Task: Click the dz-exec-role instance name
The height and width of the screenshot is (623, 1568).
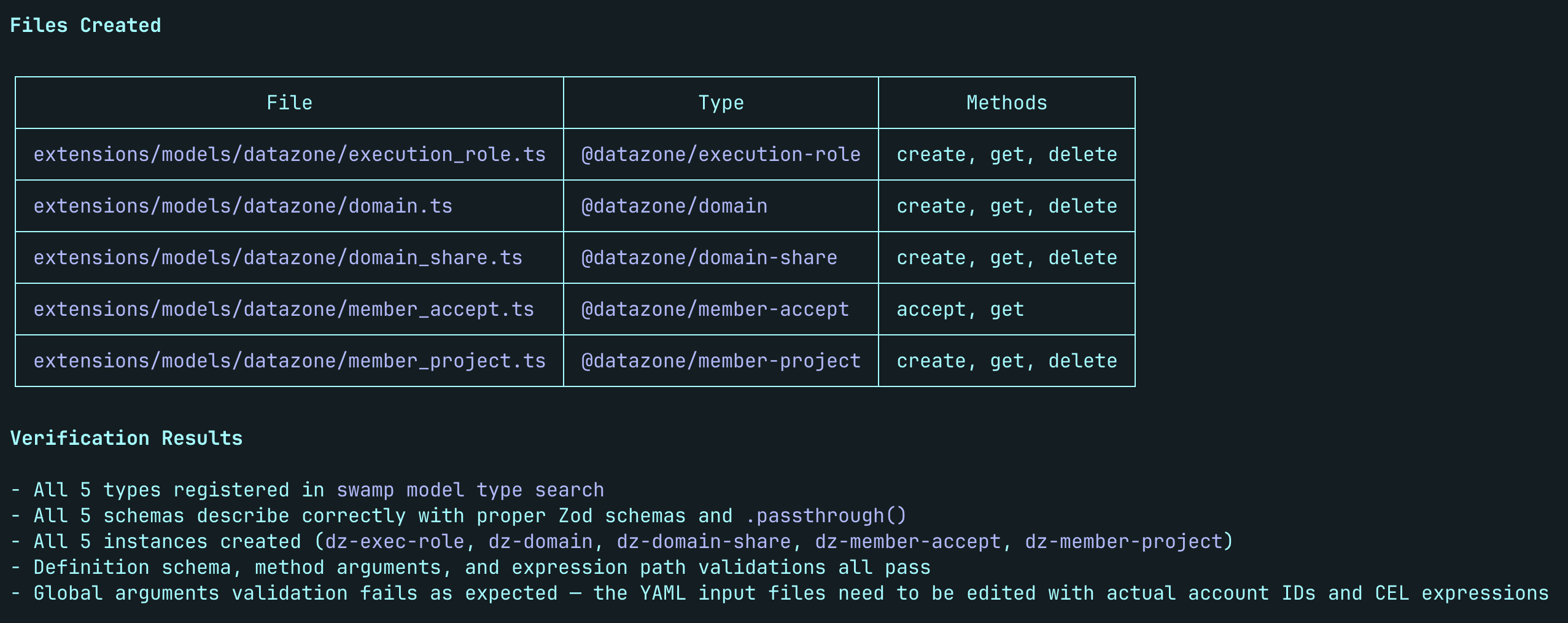Action: [395, 541]
